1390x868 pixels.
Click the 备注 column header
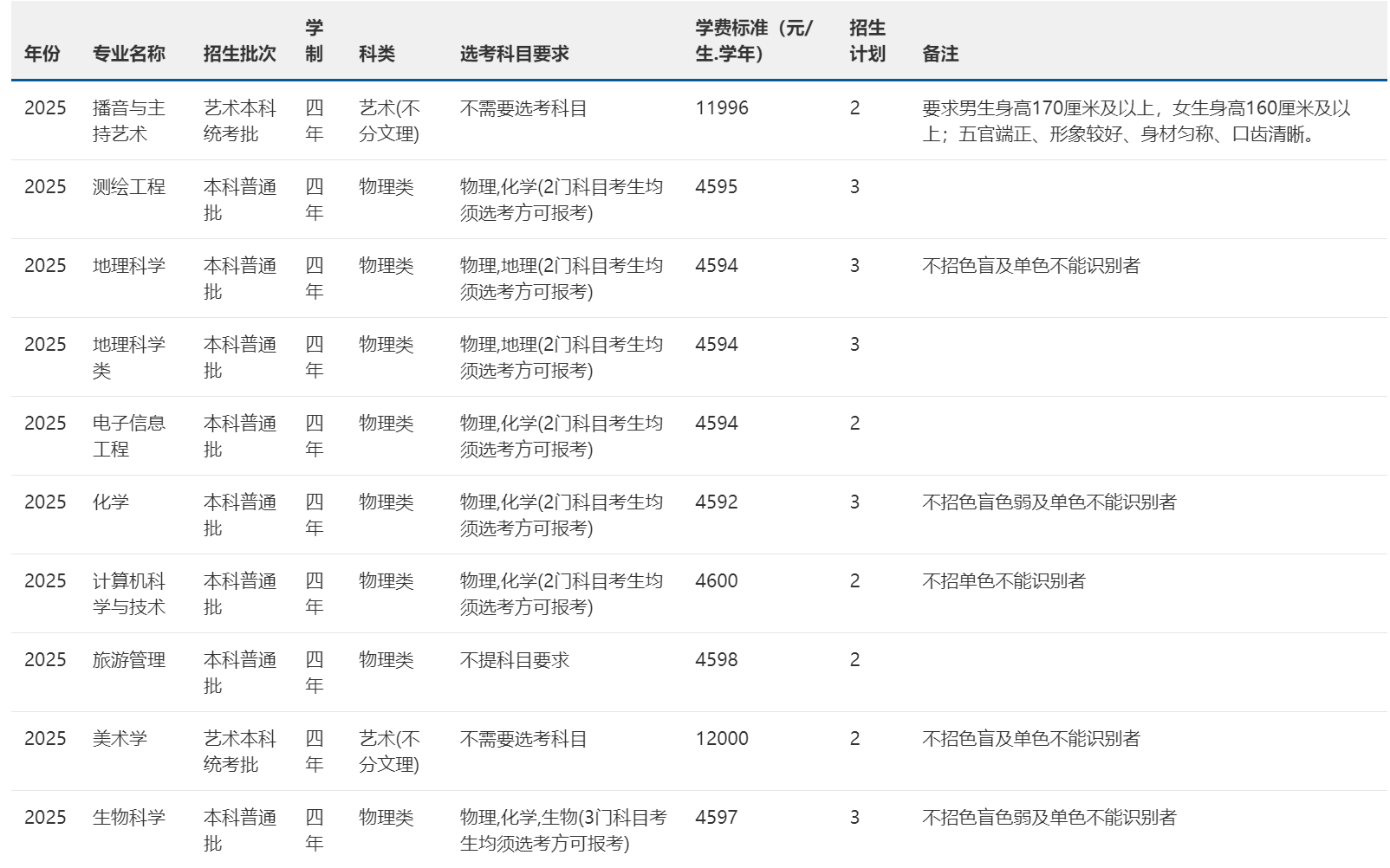[x=940, y=54]
